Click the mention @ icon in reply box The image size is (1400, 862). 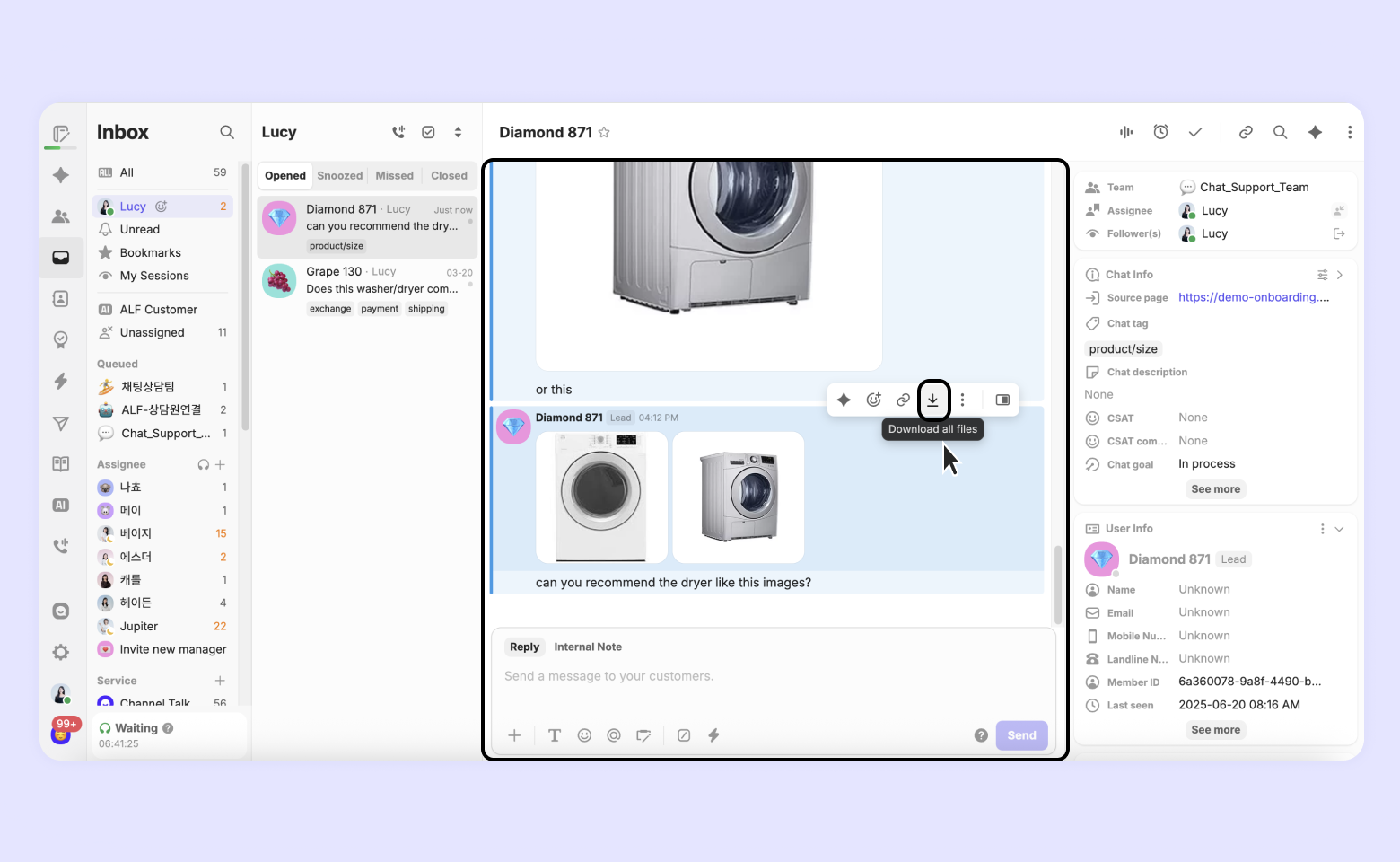(614, 735)
